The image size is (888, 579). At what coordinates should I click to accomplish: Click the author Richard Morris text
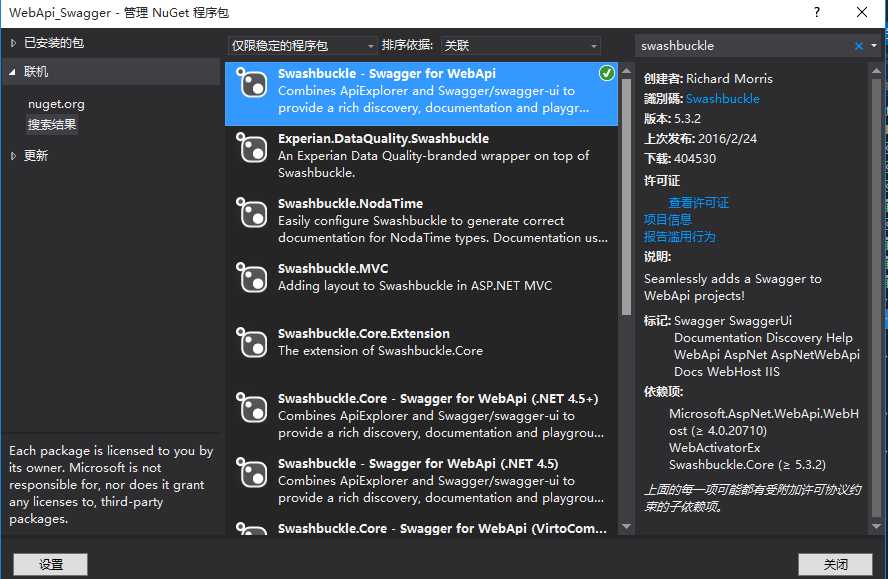tap(729, 79)
